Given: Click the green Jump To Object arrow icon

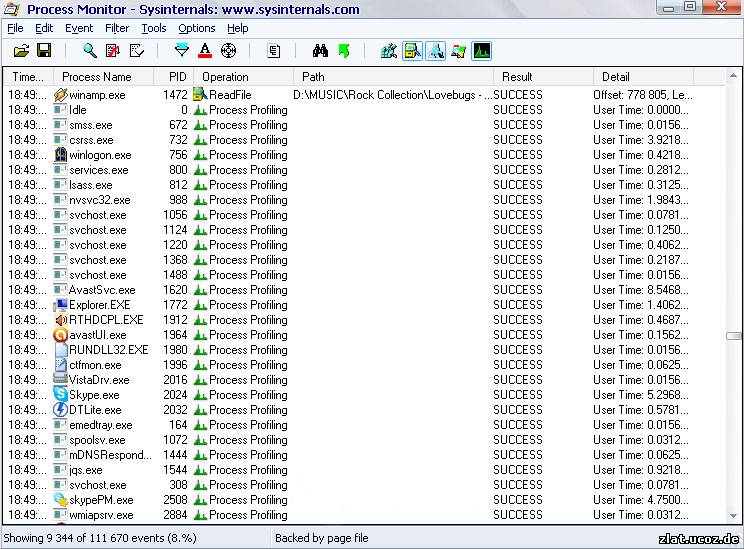Looking at the screenshot, I should (x=344, y=50).
